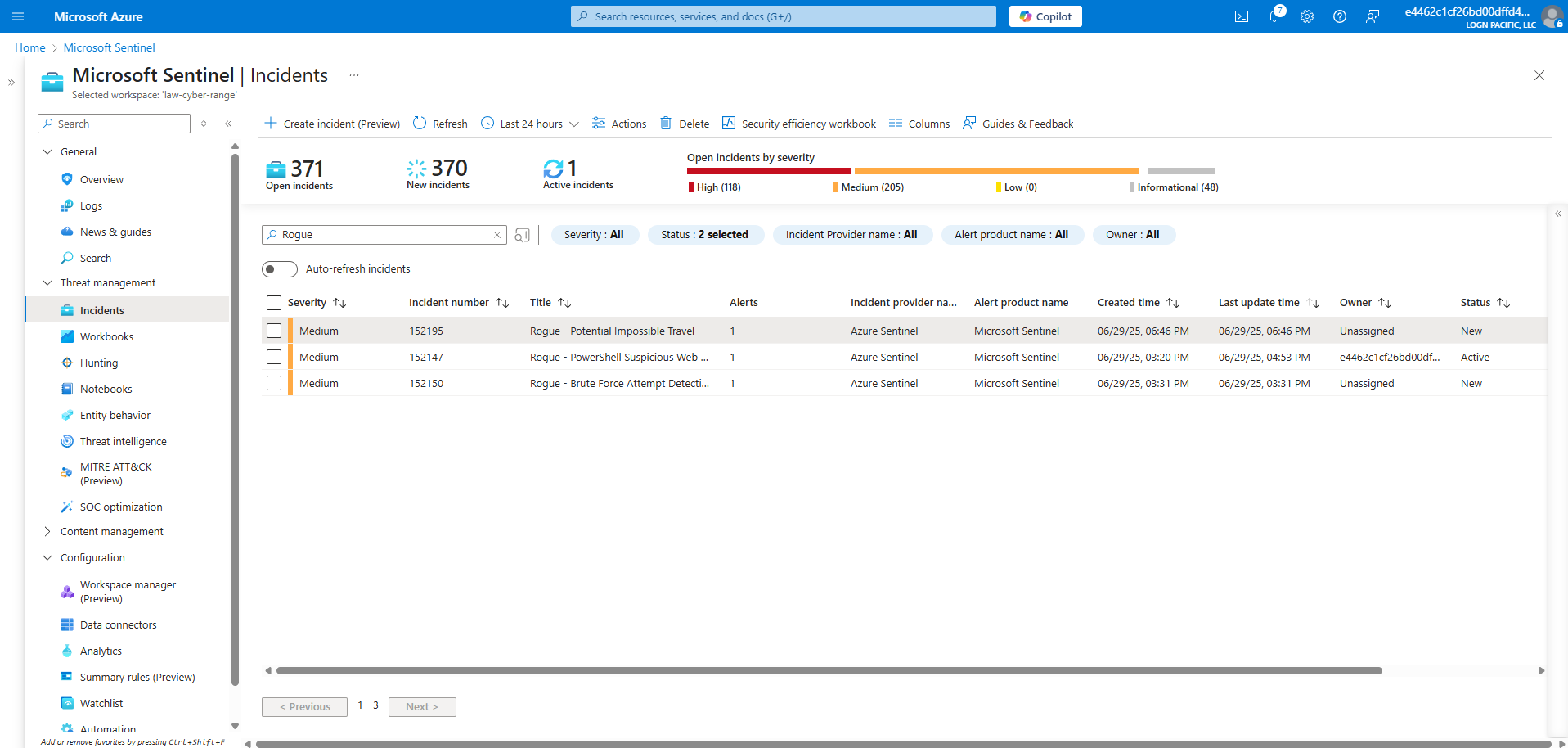1568x748 pixels.
Task: Click the Refresh icon in toolbar
Action: tap(420, 124)
